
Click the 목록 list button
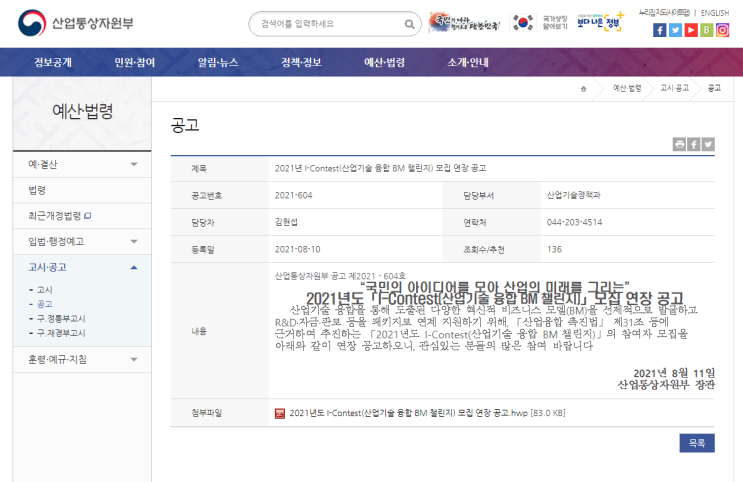(x=697, y=443)
